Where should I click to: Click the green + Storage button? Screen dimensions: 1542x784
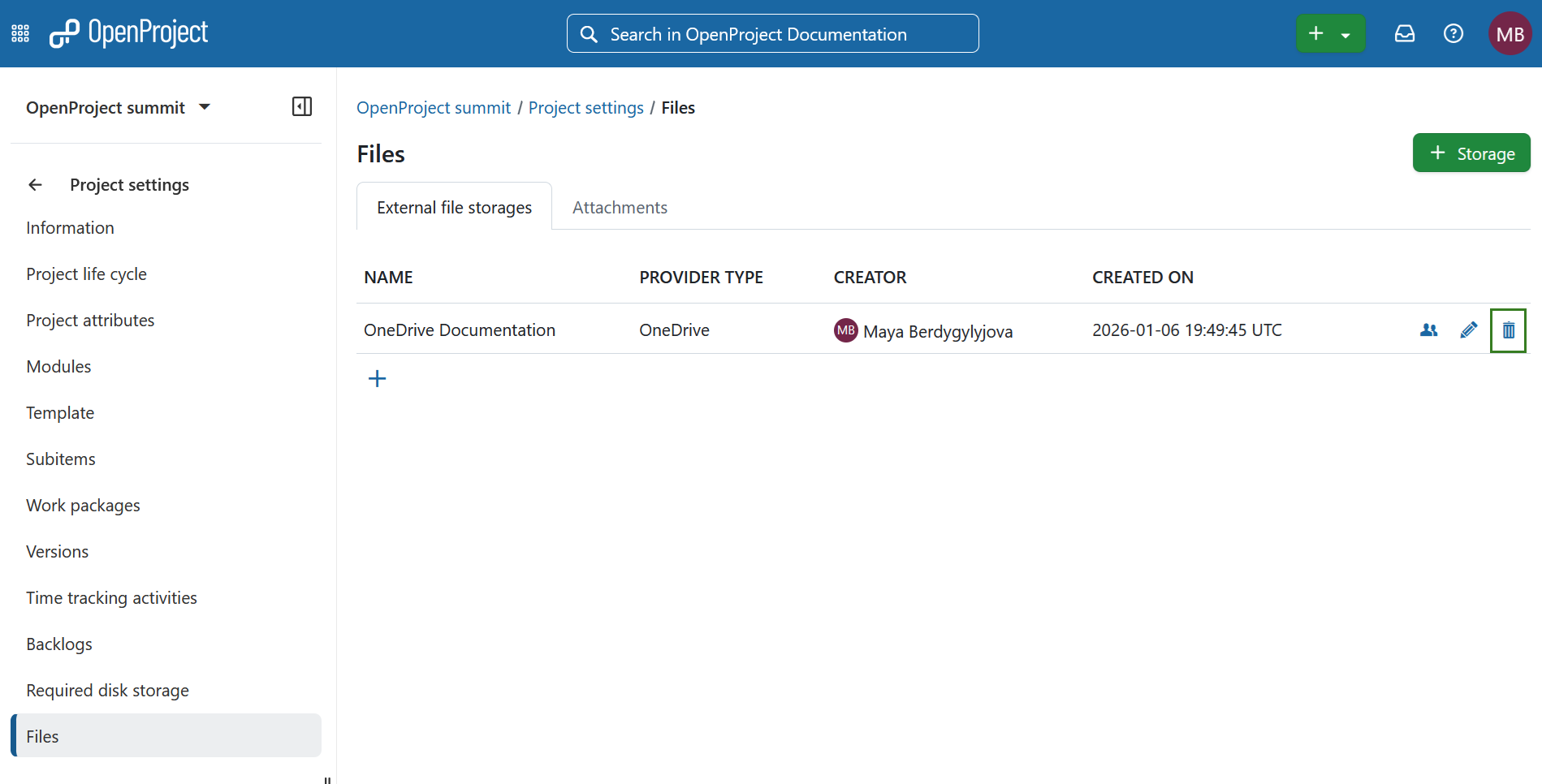pos(1471,153)
